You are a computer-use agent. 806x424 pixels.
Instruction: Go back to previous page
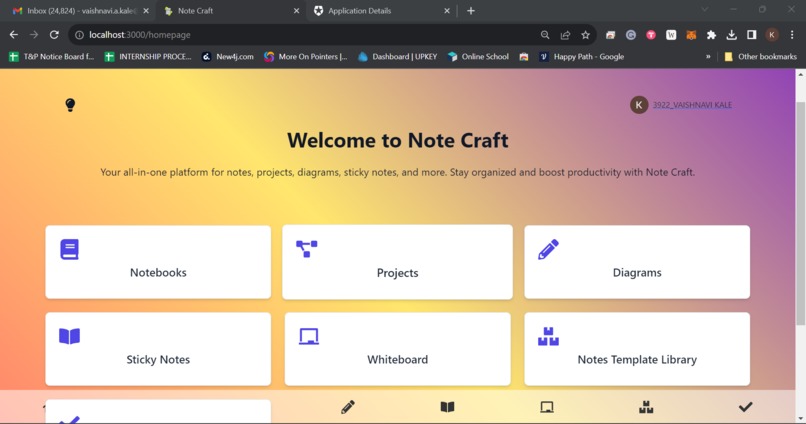14,35
